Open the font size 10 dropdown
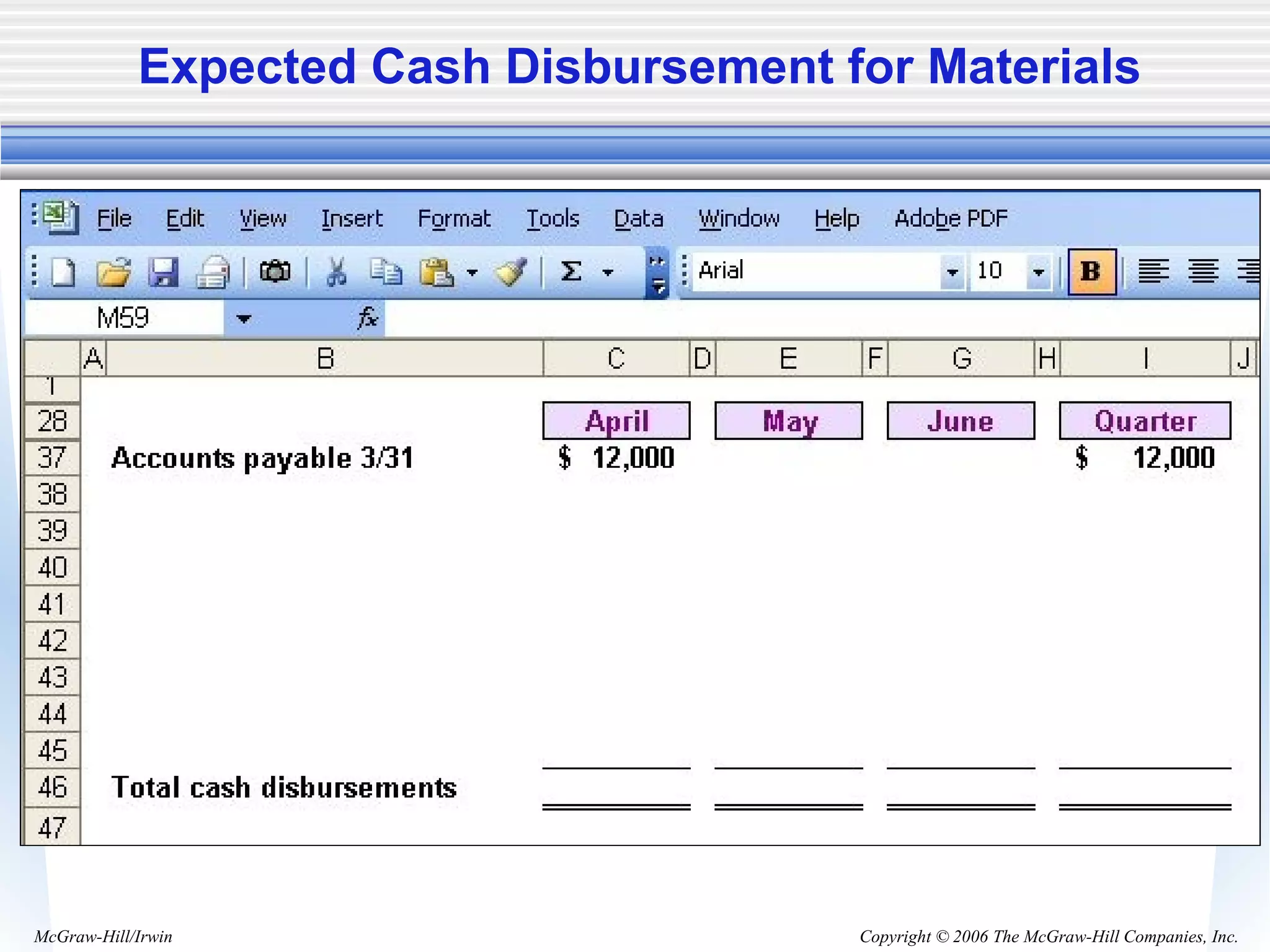Viewport: 1270px width, 952px height. tap(1039, 272)
